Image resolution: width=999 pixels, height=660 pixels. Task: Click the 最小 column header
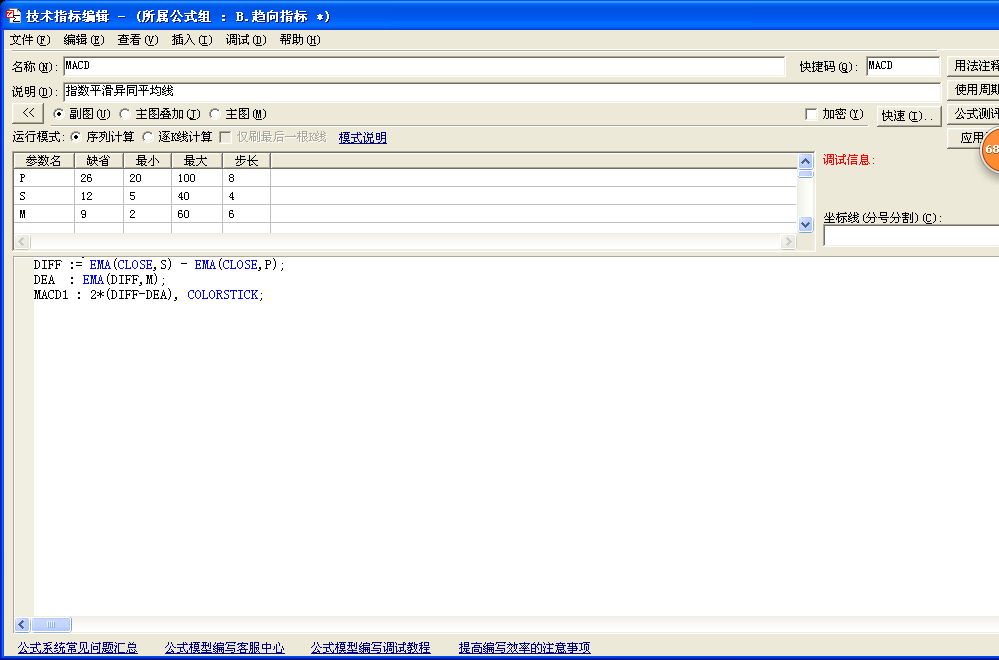pyautogui.click(x=147, y=161)
